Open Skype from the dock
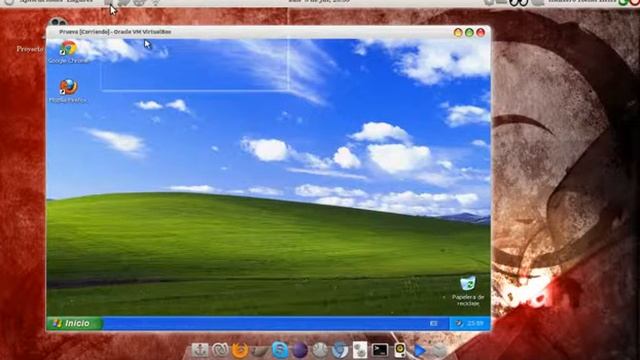Viewport: 640px width, 360px height. 280,350
